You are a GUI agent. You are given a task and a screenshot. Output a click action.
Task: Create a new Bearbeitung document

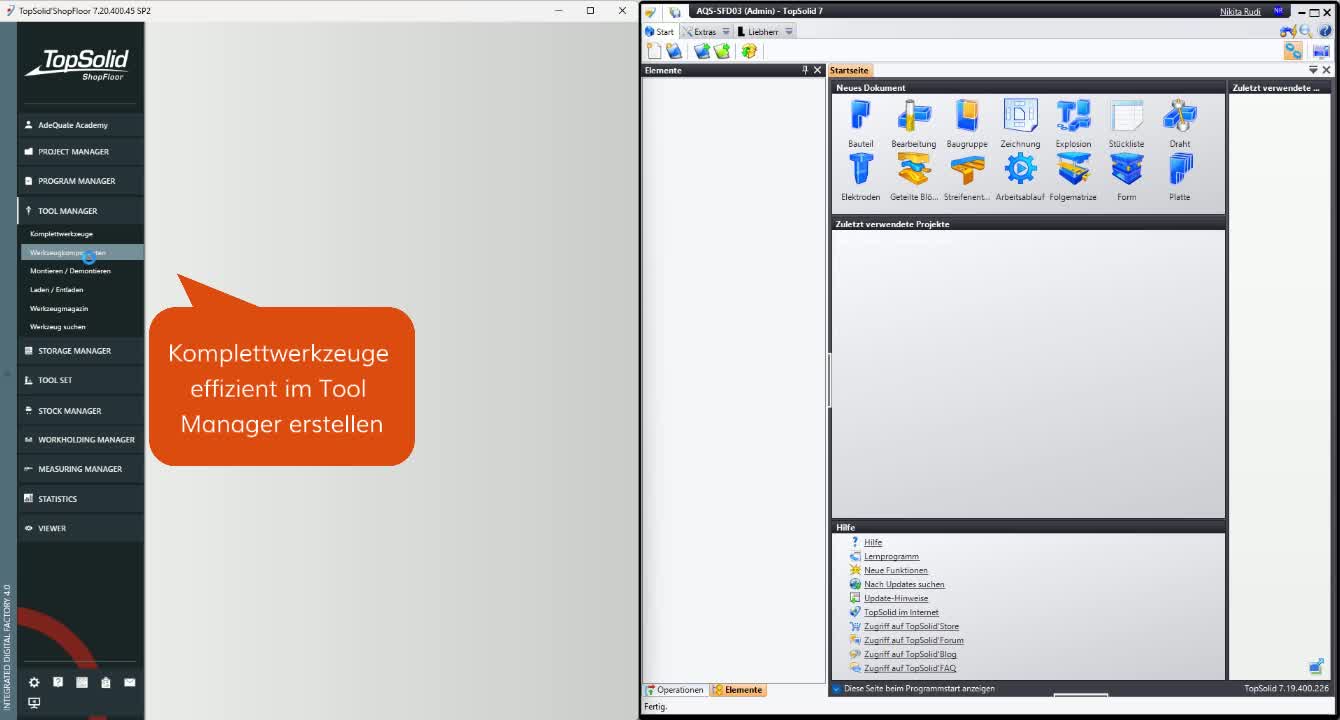pos(913,124)
